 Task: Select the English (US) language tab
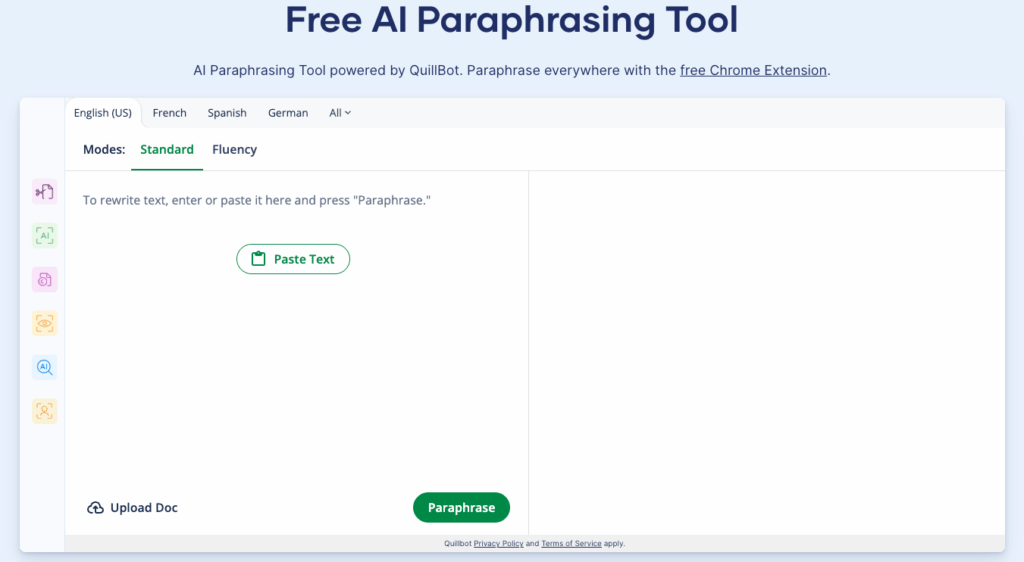point(103,113)
